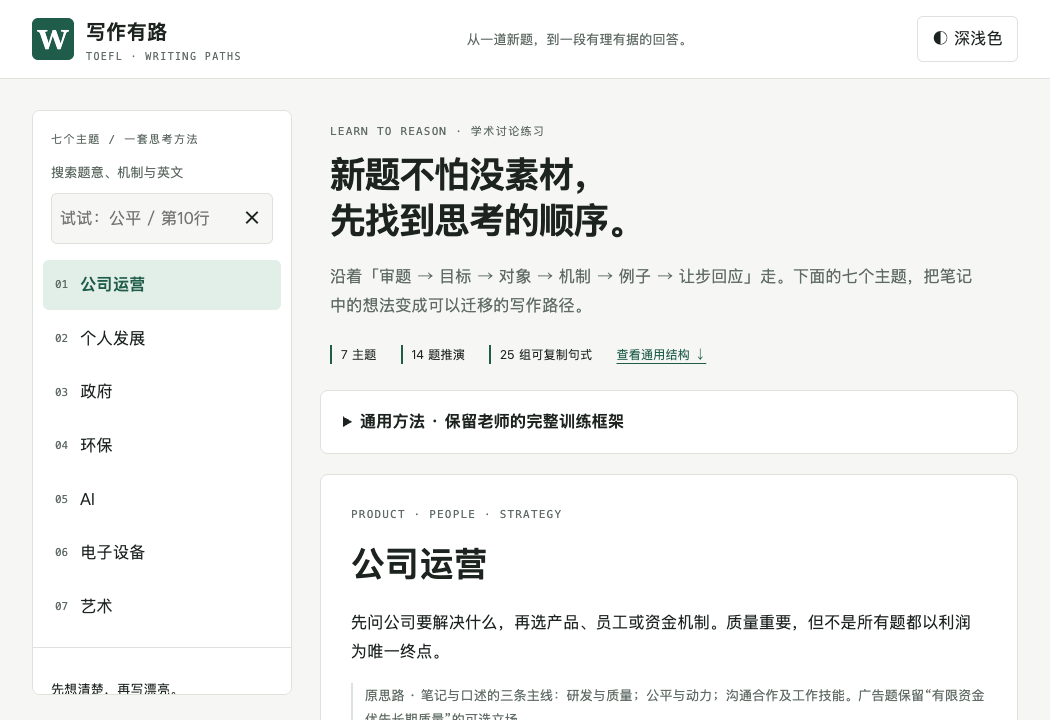Viewport: 1050px width, 720px height.
Task: Focus the 试试：公平 / 第10行 search box
Action: 161,218
